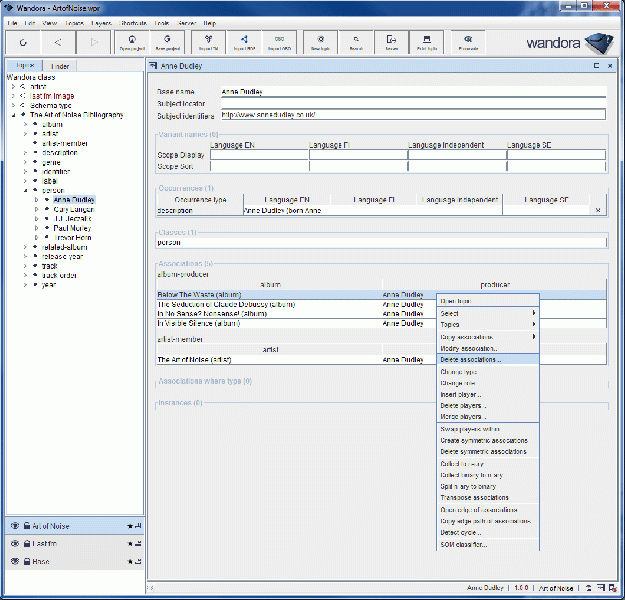Hide the Lastfm layer with its eye icon
Viewport: 625px width, 600px height.
14,543
